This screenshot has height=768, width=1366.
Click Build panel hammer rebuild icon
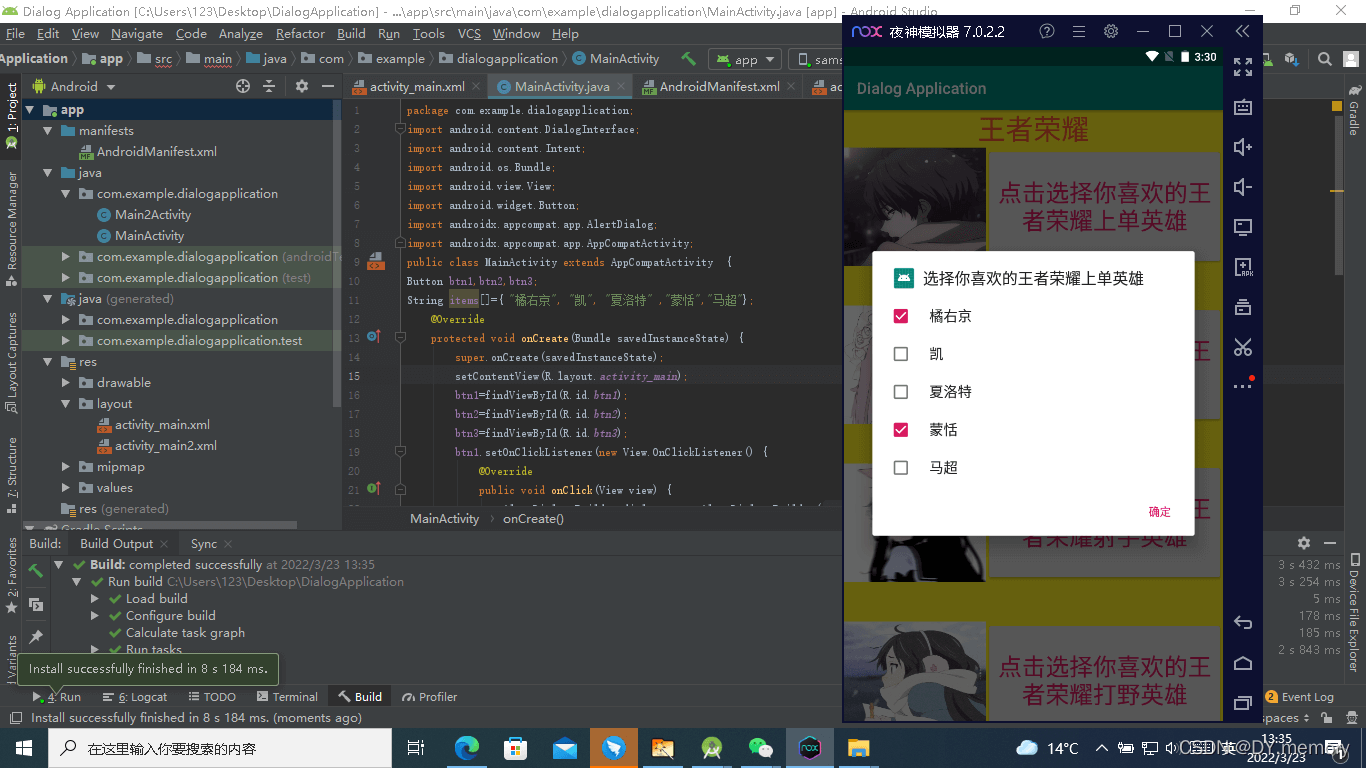point(36,571)
